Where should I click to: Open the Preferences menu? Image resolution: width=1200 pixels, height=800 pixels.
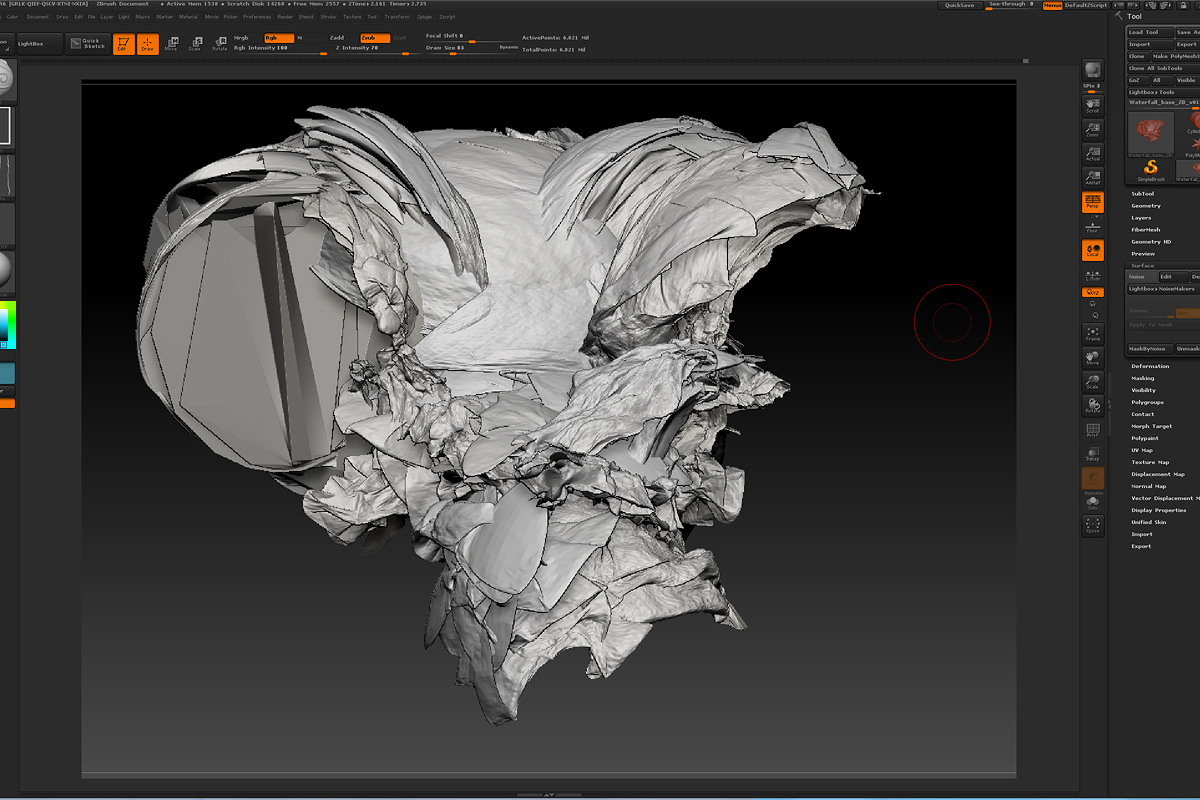point(258,17)
